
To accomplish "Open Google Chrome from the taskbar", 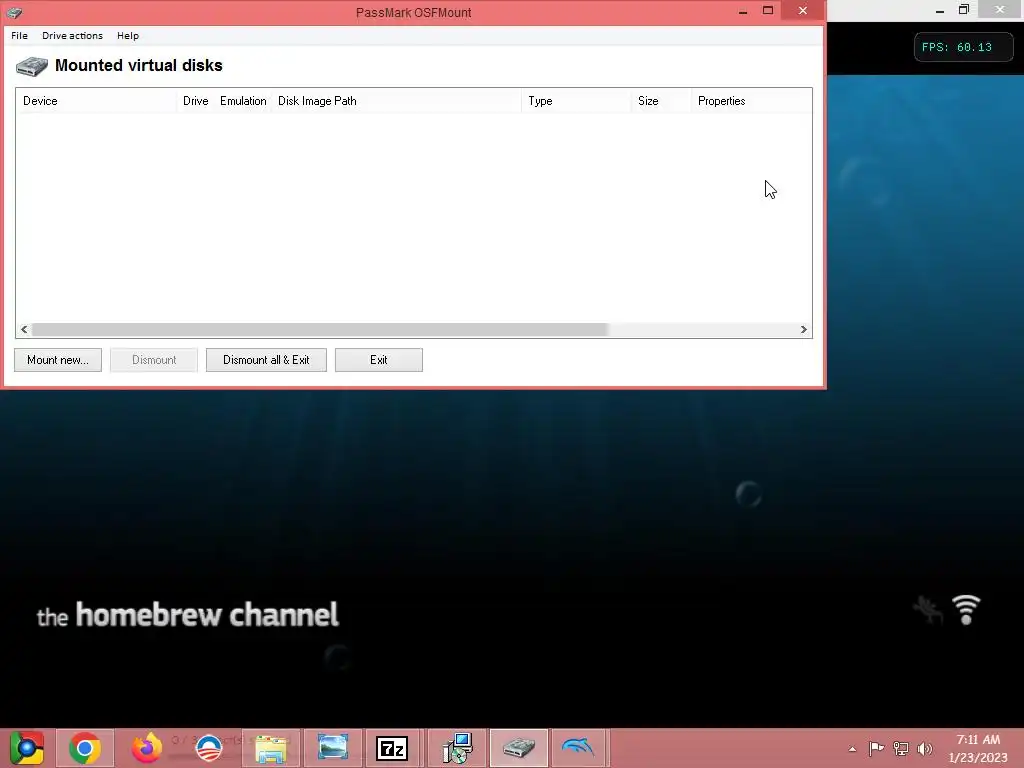I will coord(85,748).
